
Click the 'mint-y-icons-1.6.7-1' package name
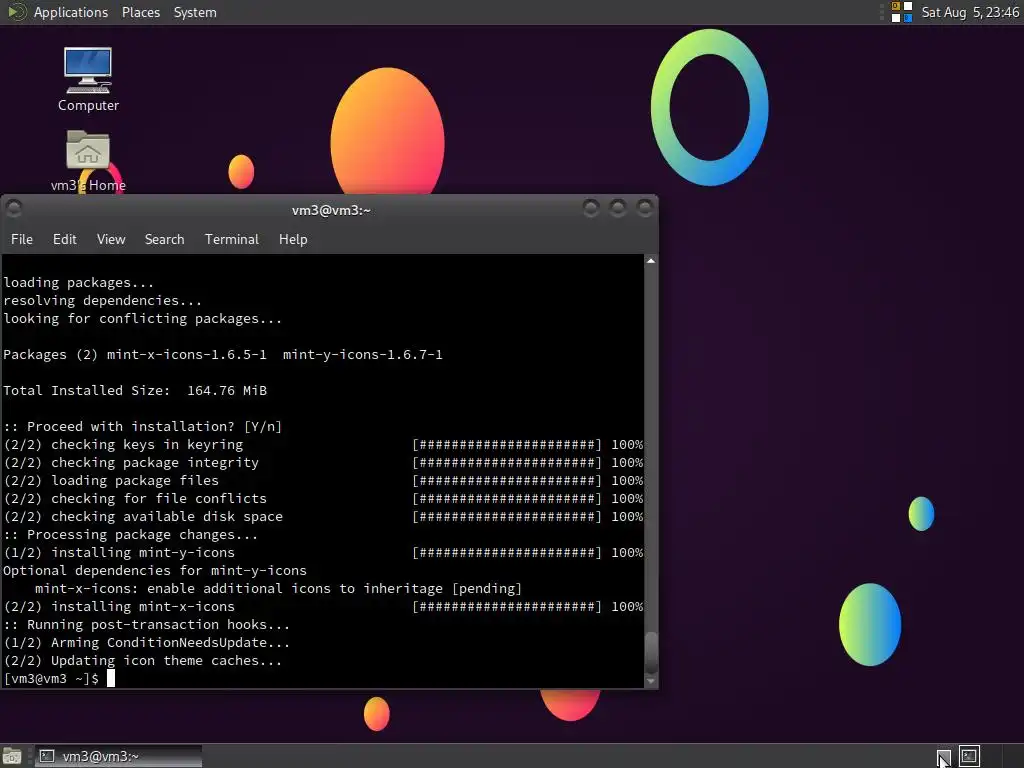tap(362, 355)
